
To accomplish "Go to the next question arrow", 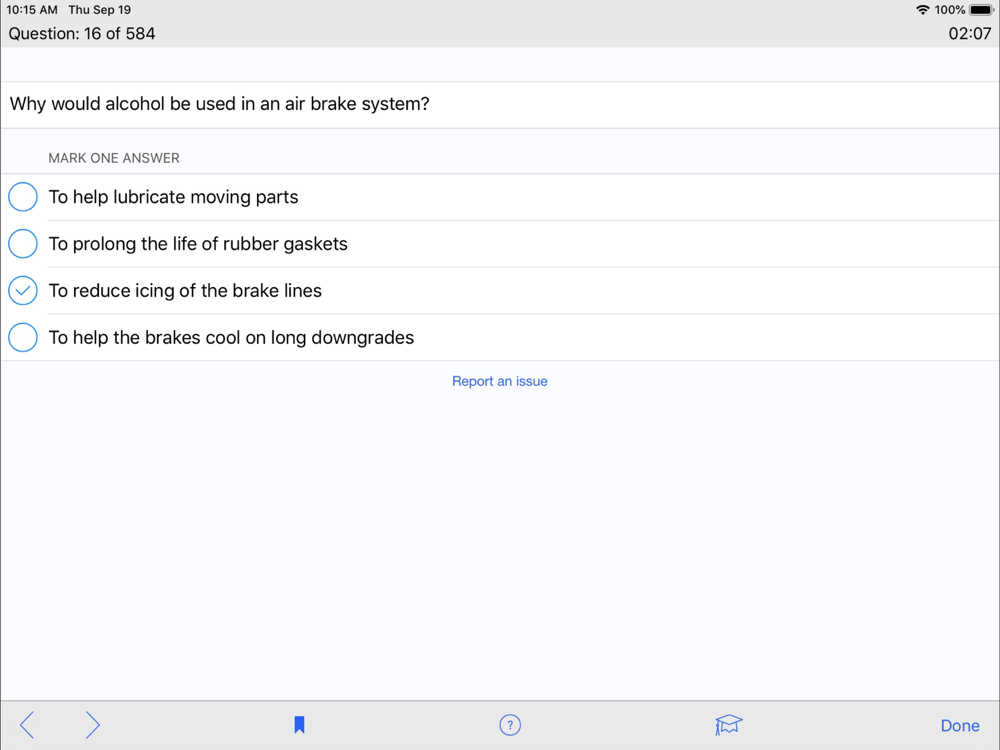I will tap(92, 725).
